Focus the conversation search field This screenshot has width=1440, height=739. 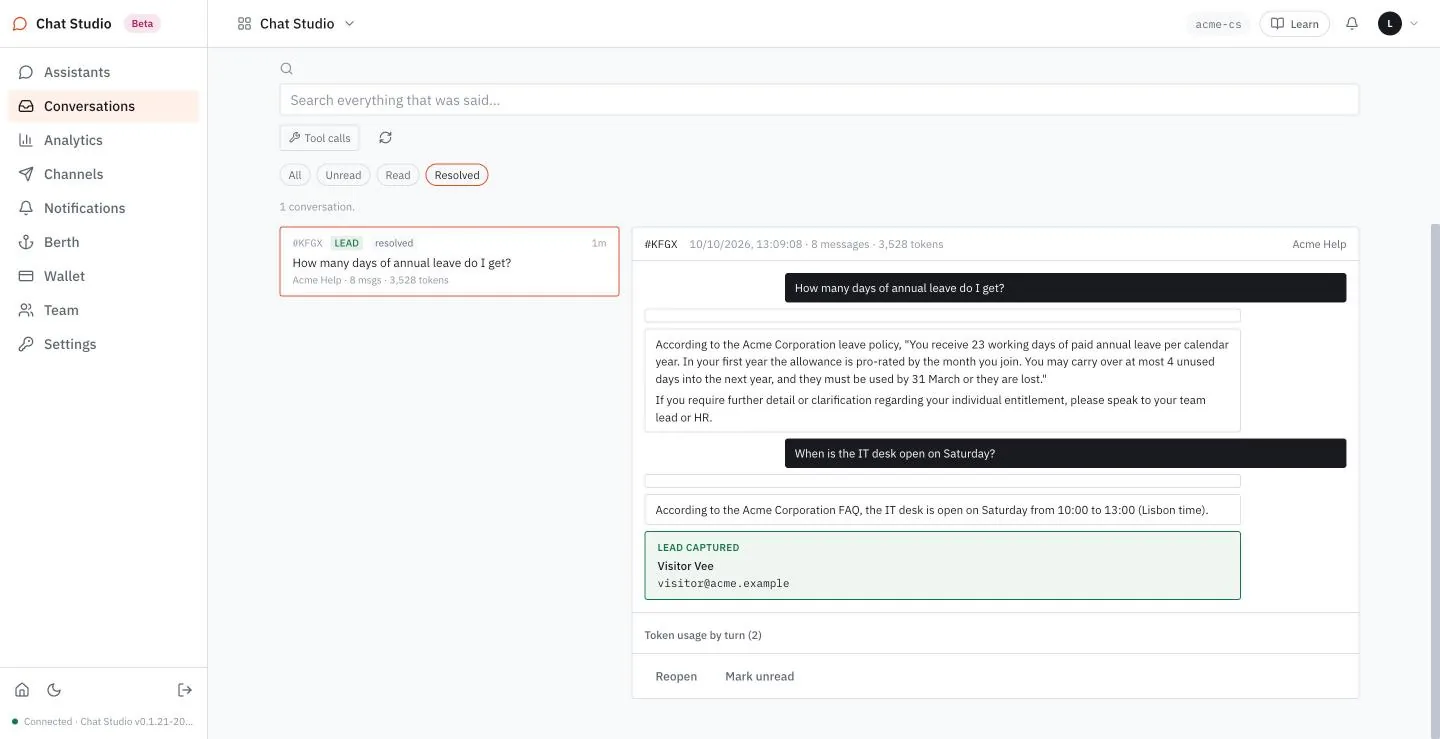pos(819,100)
